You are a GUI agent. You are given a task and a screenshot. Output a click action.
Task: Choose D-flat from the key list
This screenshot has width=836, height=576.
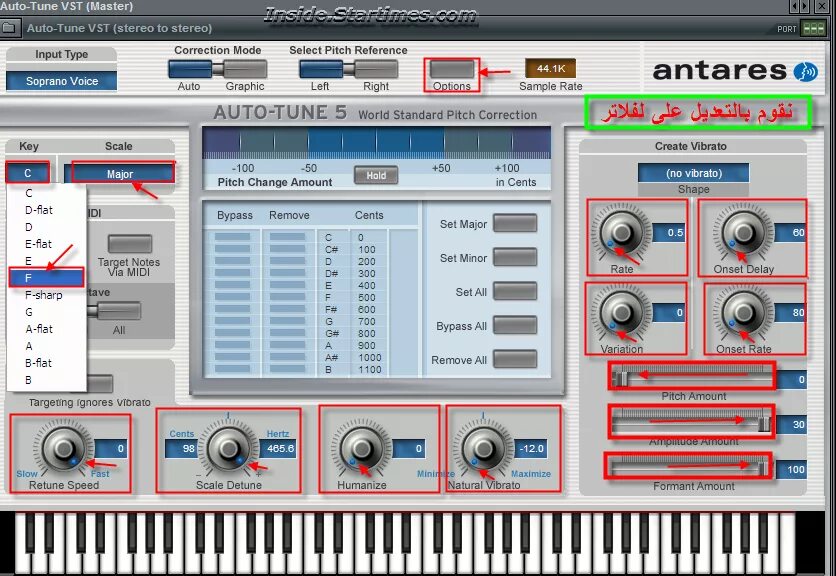pos(46,210)
